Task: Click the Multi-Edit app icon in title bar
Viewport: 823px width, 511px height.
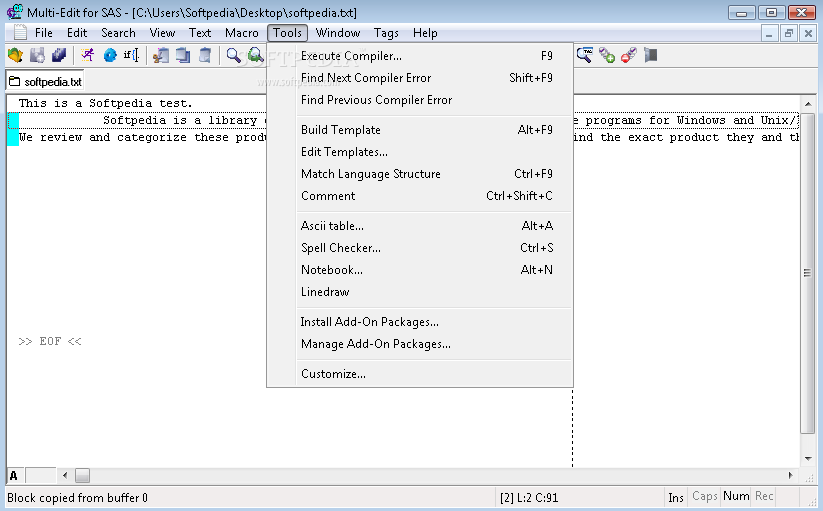Action: (15, 12)
